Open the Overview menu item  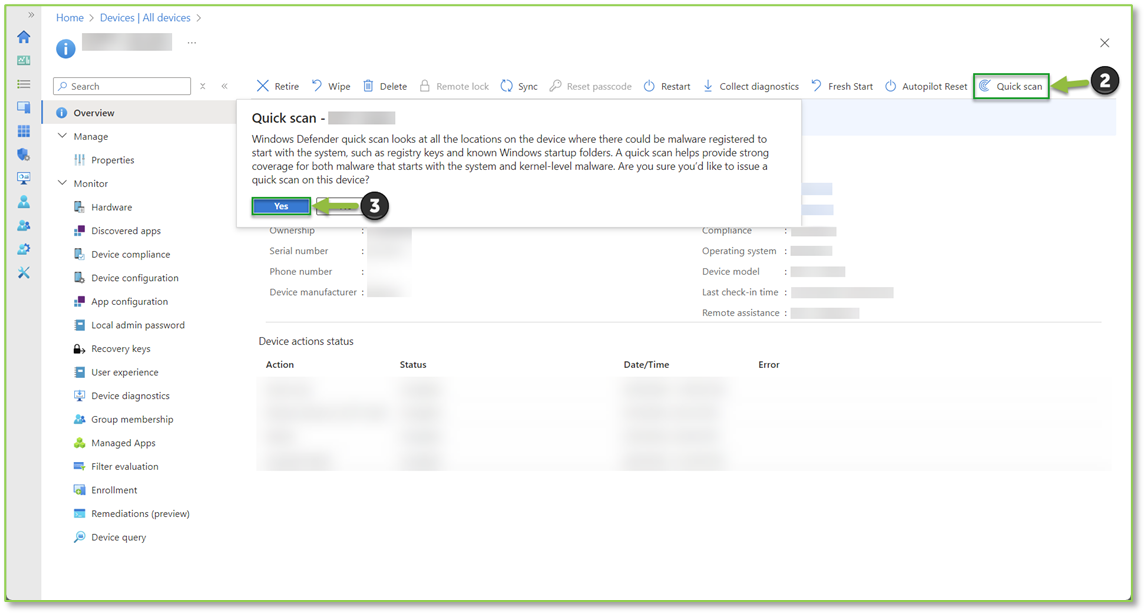click(x=94, y=113)
